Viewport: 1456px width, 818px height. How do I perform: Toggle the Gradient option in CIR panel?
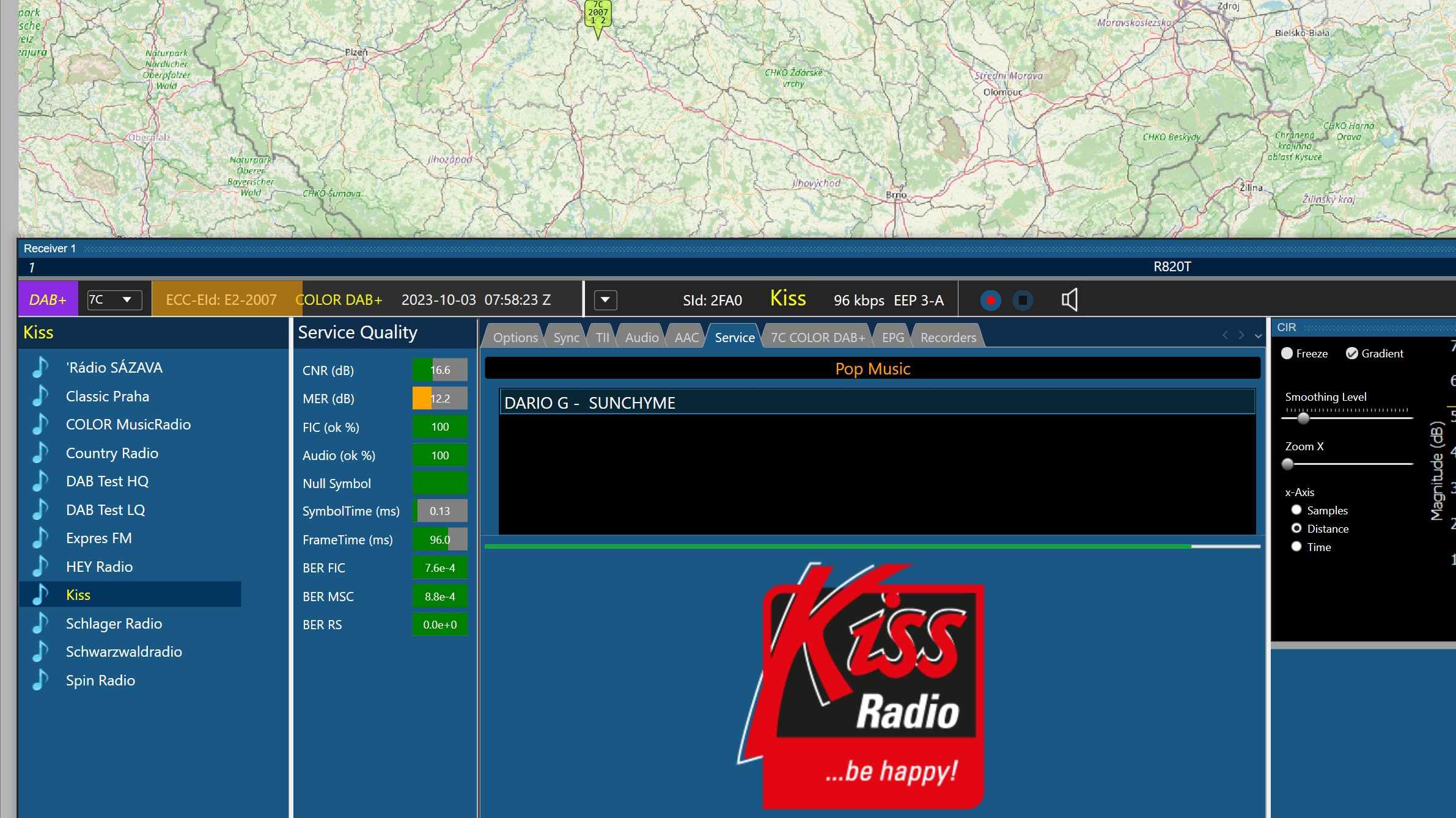pos(1352,354)
